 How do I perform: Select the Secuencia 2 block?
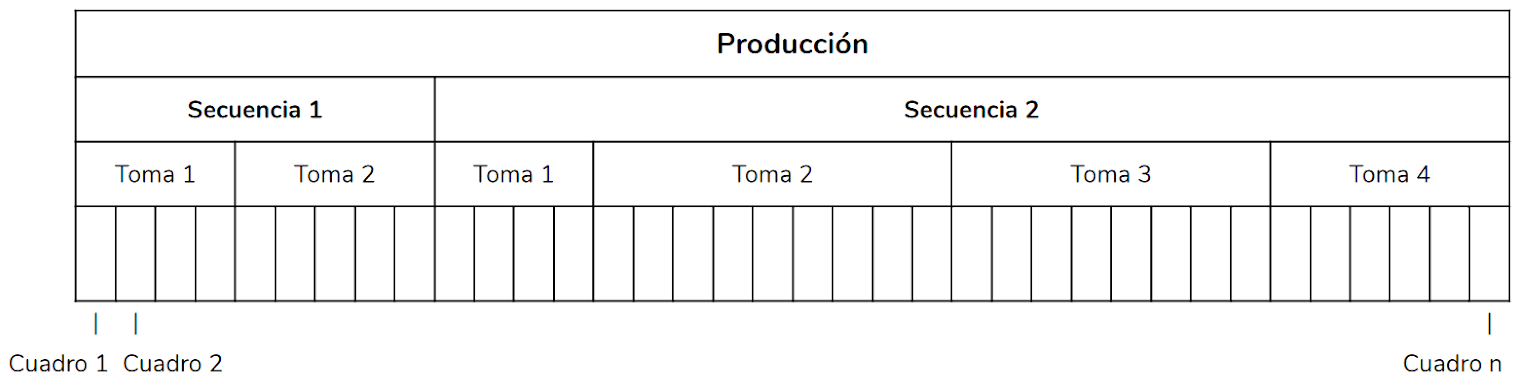tap(972, 109)
